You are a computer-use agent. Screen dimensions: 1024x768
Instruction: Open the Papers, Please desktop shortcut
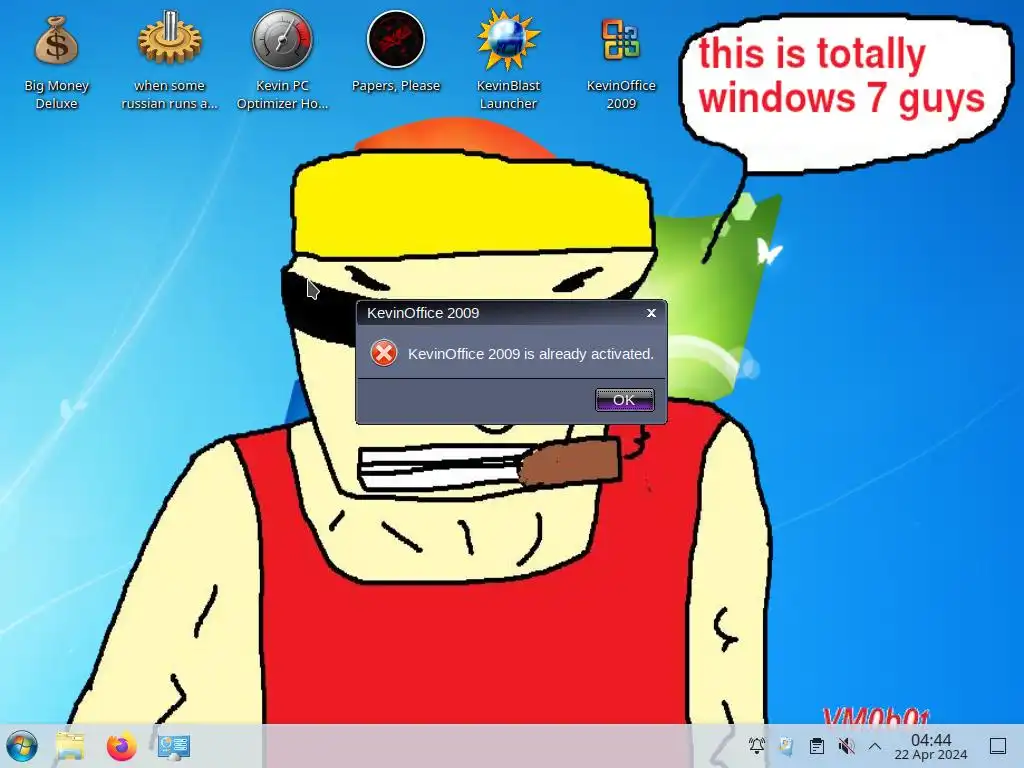coord(396,39)
